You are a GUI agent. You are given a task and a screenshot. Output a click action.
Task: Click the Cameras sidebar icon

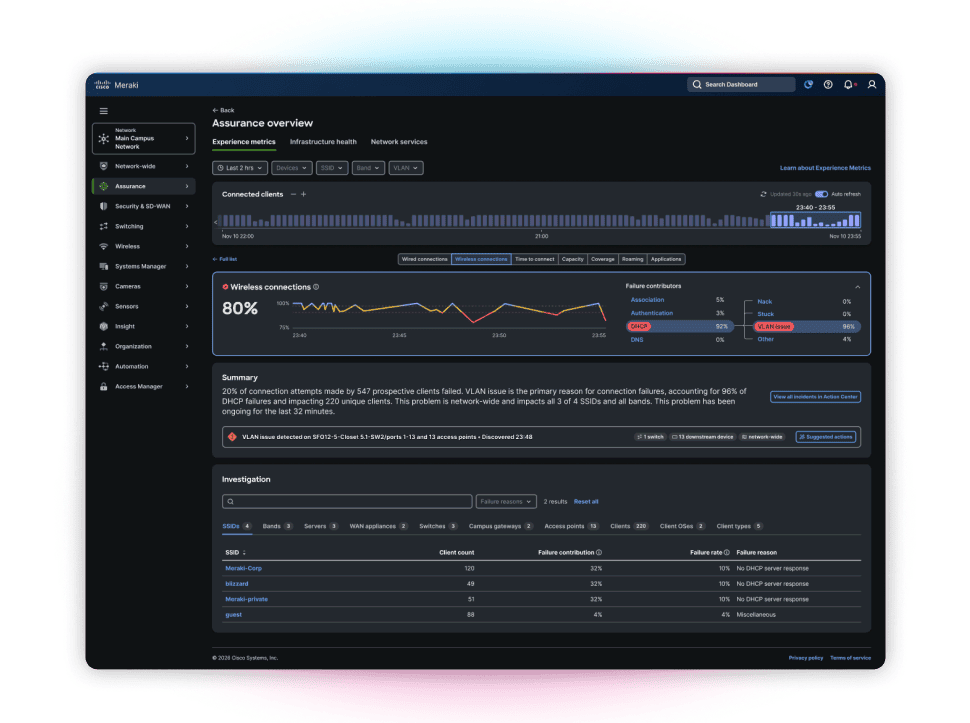104,286
